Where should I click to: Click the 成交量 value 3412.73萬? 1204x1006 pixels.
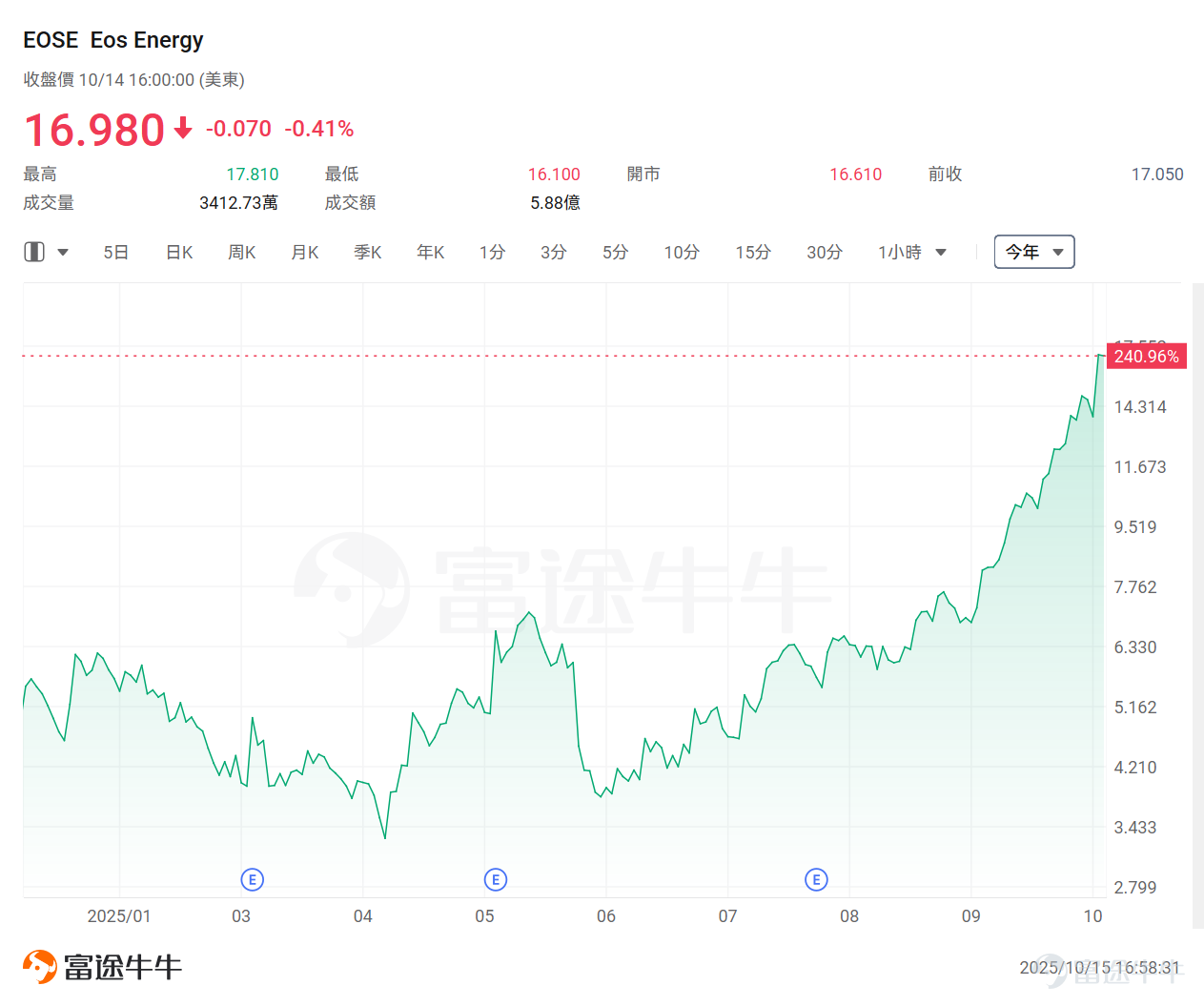click(x=238, y=203)
